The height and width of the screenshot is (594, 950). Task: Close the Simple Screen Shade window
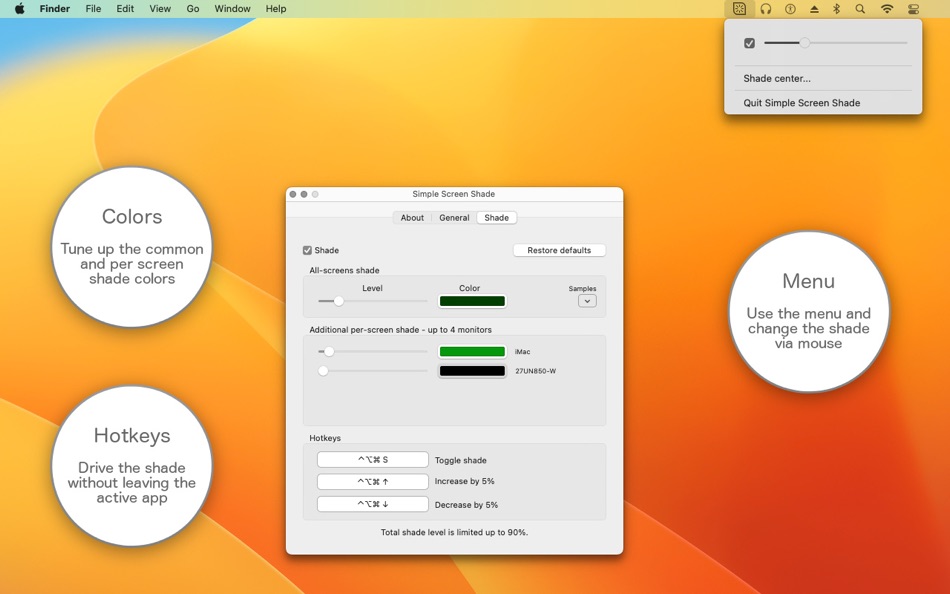pos(293,194)
